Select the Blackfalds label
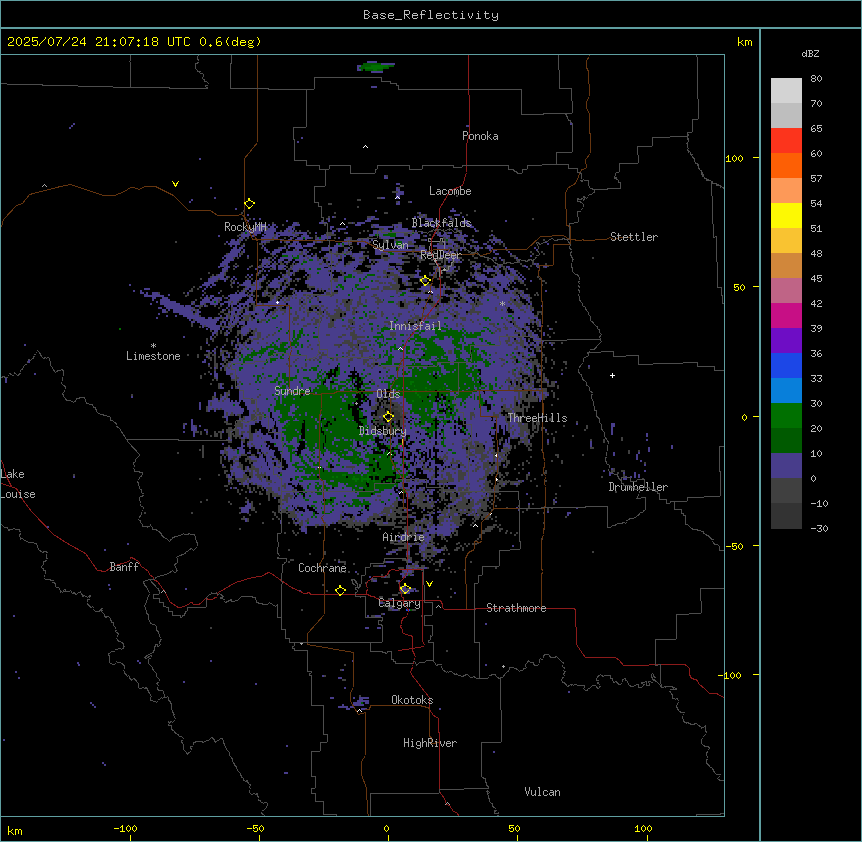The image size is (862, 842). (441, 223)
